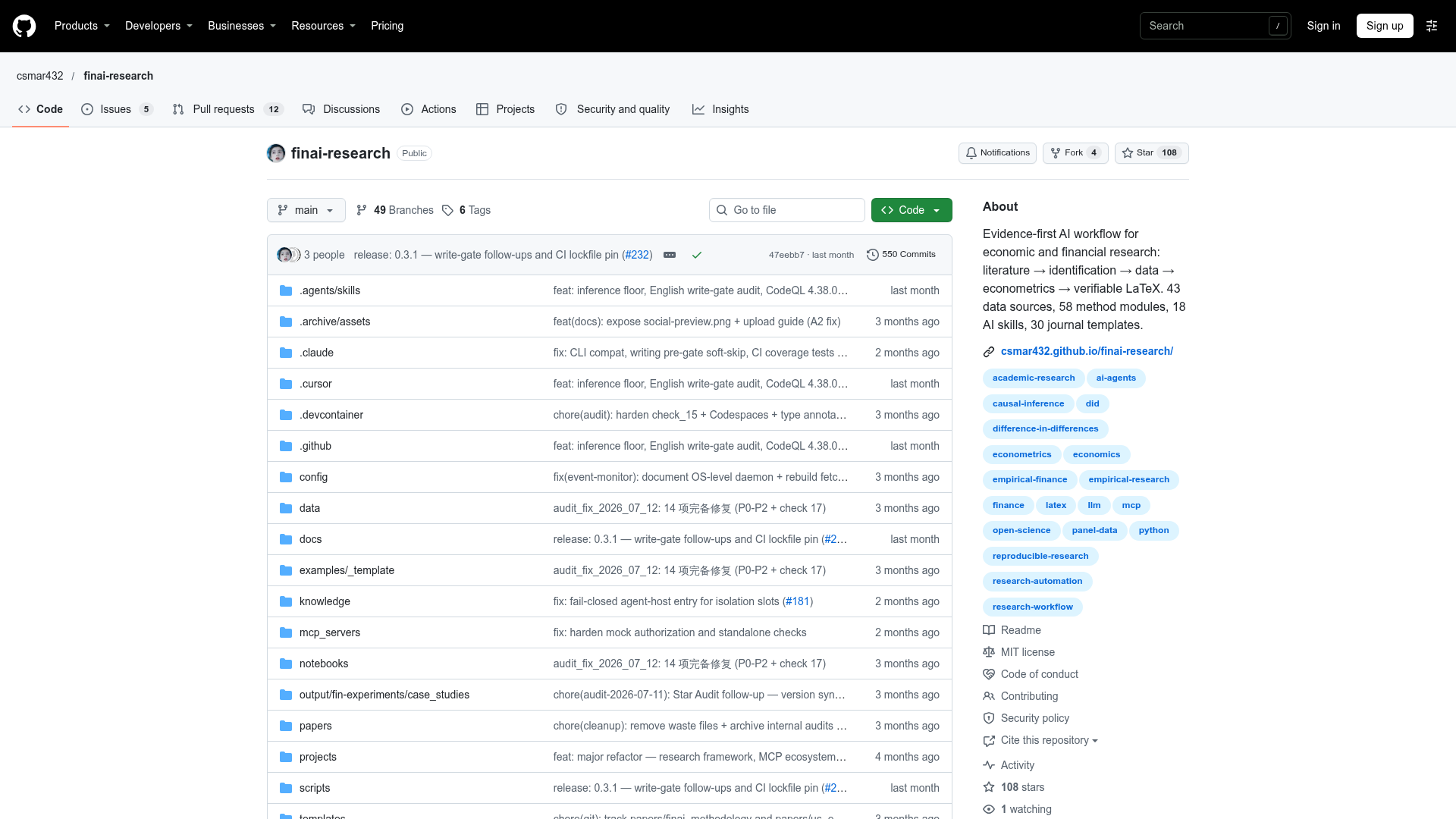The width and height of the screenshot is (1456, 819).
Task: Expand the Products menu
Action: coord(82,26)
